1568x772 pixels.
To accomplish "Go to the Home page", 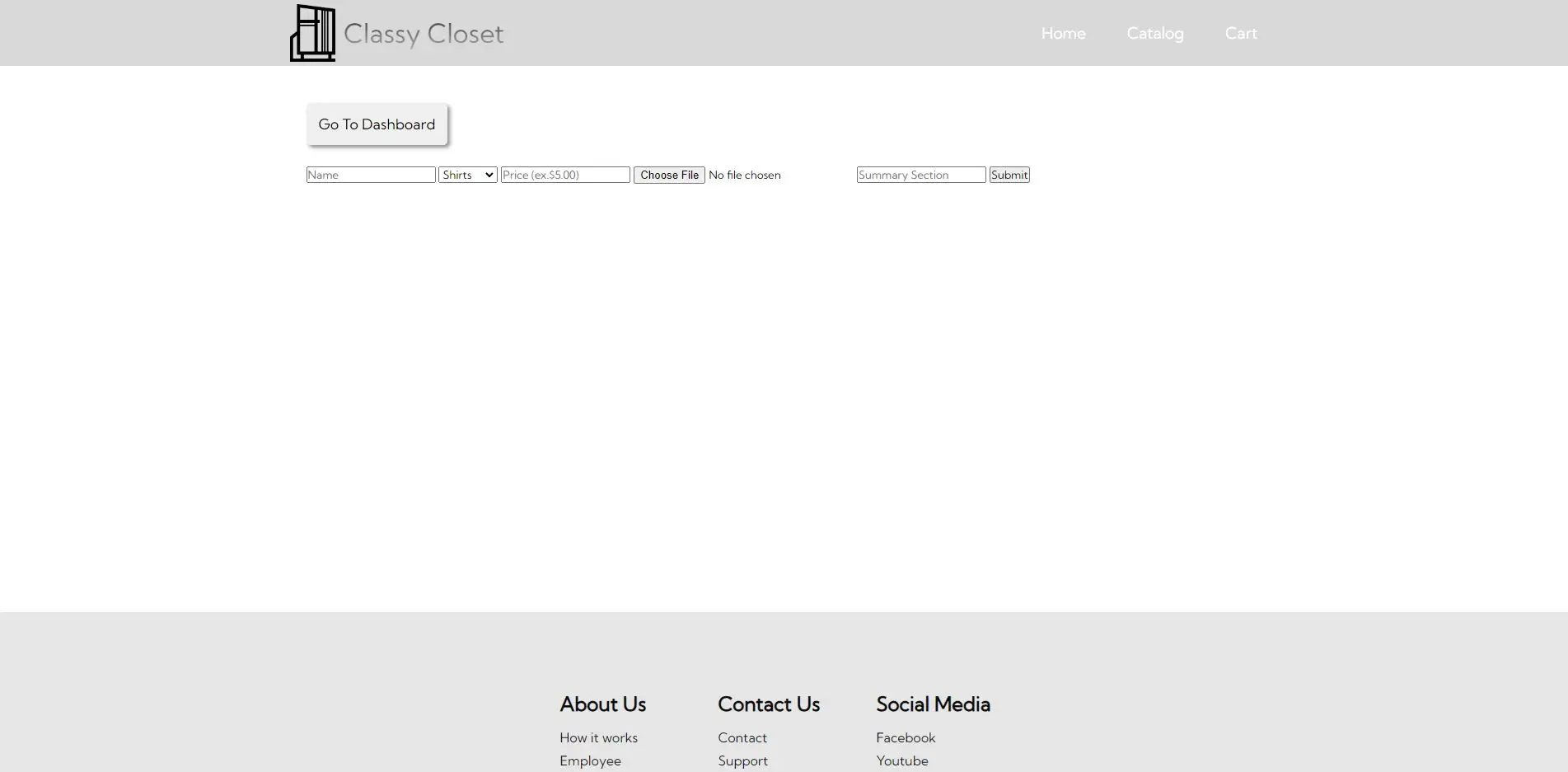I will [x=1063, y=33].
